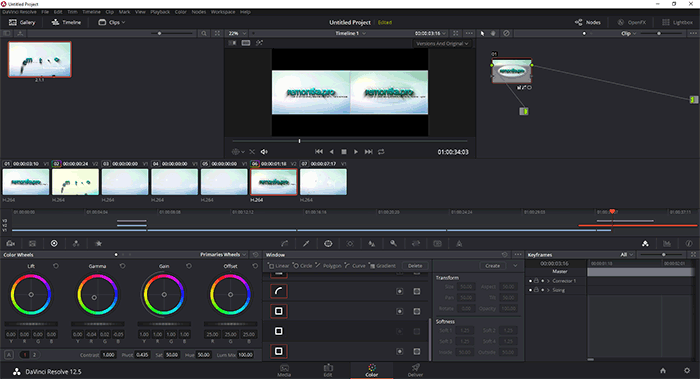Reset the Gamma color wheel
The width and height of the screenshot is (700, 379).
pos(122,266)
